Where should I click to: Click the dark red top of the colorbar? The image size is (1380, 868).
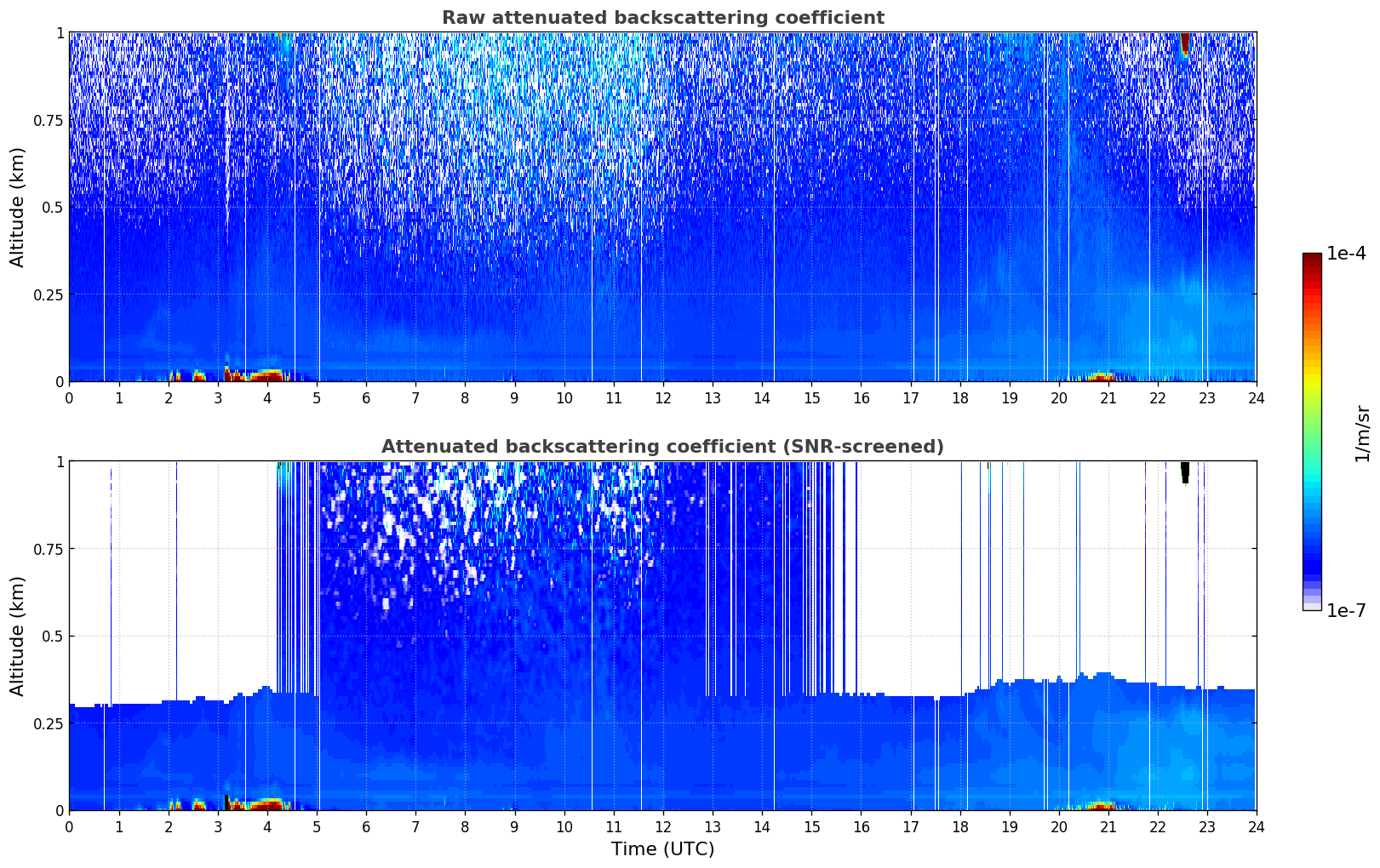[1311, 260]
